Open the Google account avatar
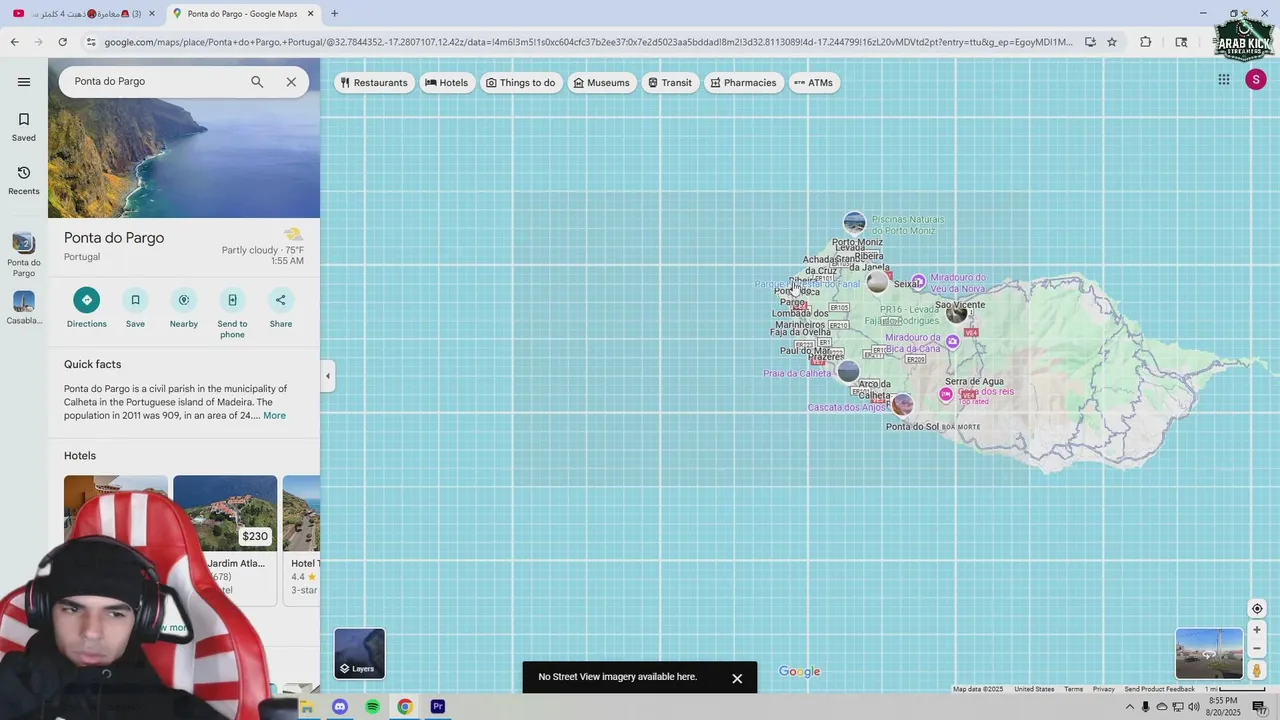 (1256, 80)
